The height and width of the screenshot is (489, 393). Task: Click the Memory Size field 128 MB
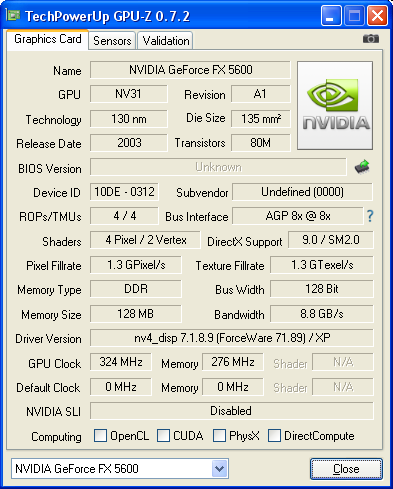[136, 314]
